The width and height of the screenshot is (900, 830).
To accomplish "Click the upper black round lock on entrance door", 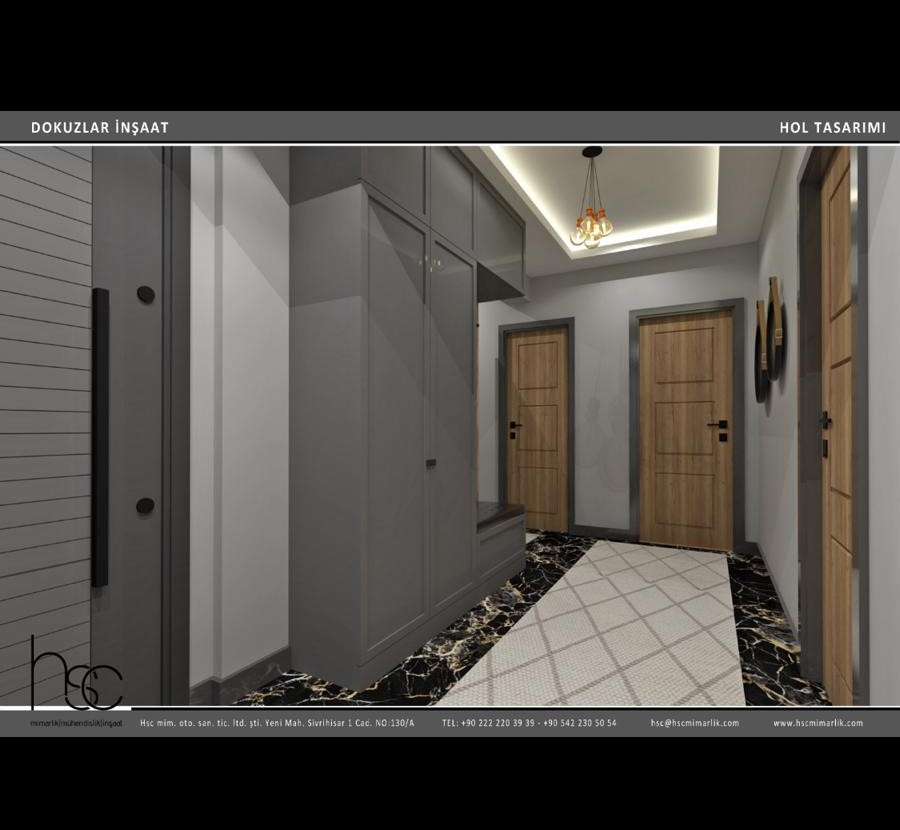I will pos(146,293).
